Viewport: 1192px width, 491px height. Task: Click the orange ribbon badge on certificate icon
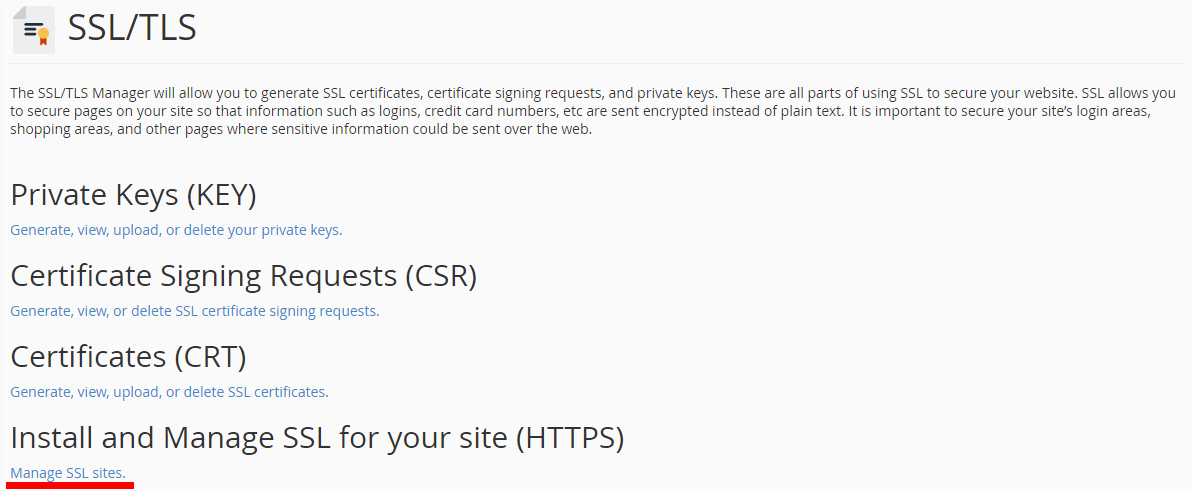tap(43, 36)
